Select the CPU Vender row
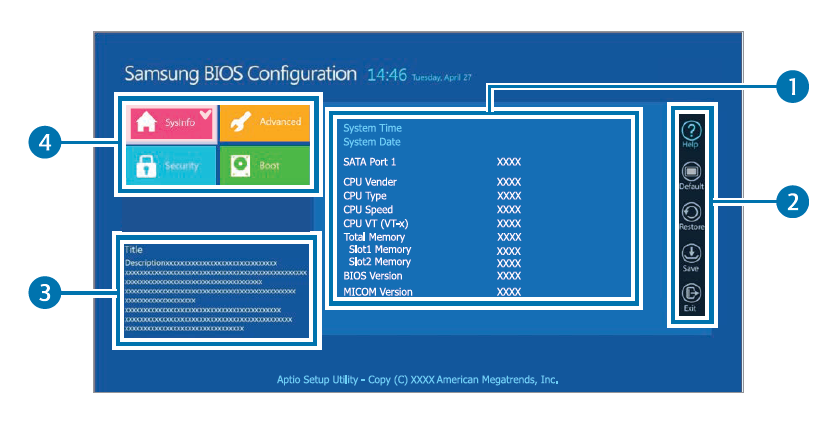Viewport: 839px width, 424px height. pos(432,181)
